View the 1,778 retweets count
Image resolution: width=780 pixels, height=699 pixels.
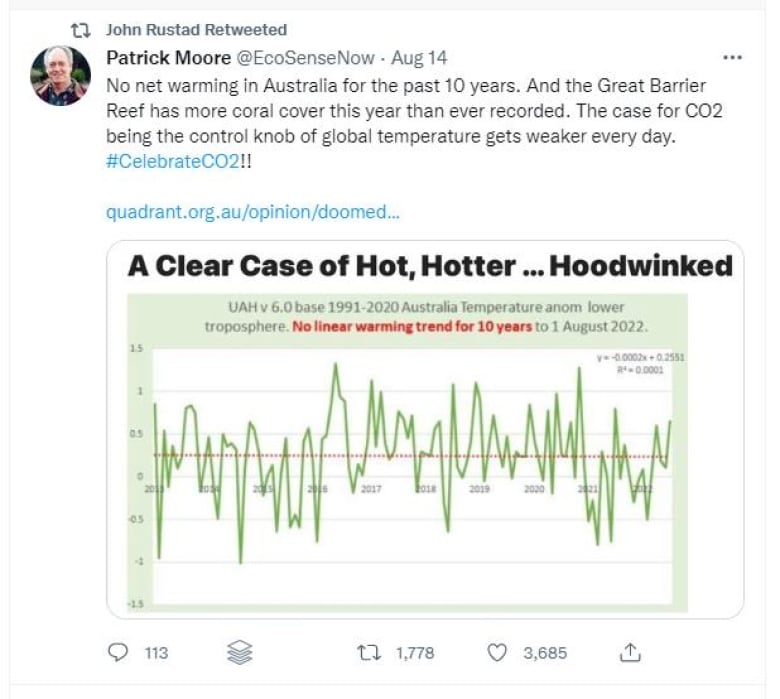click(415, 653)
